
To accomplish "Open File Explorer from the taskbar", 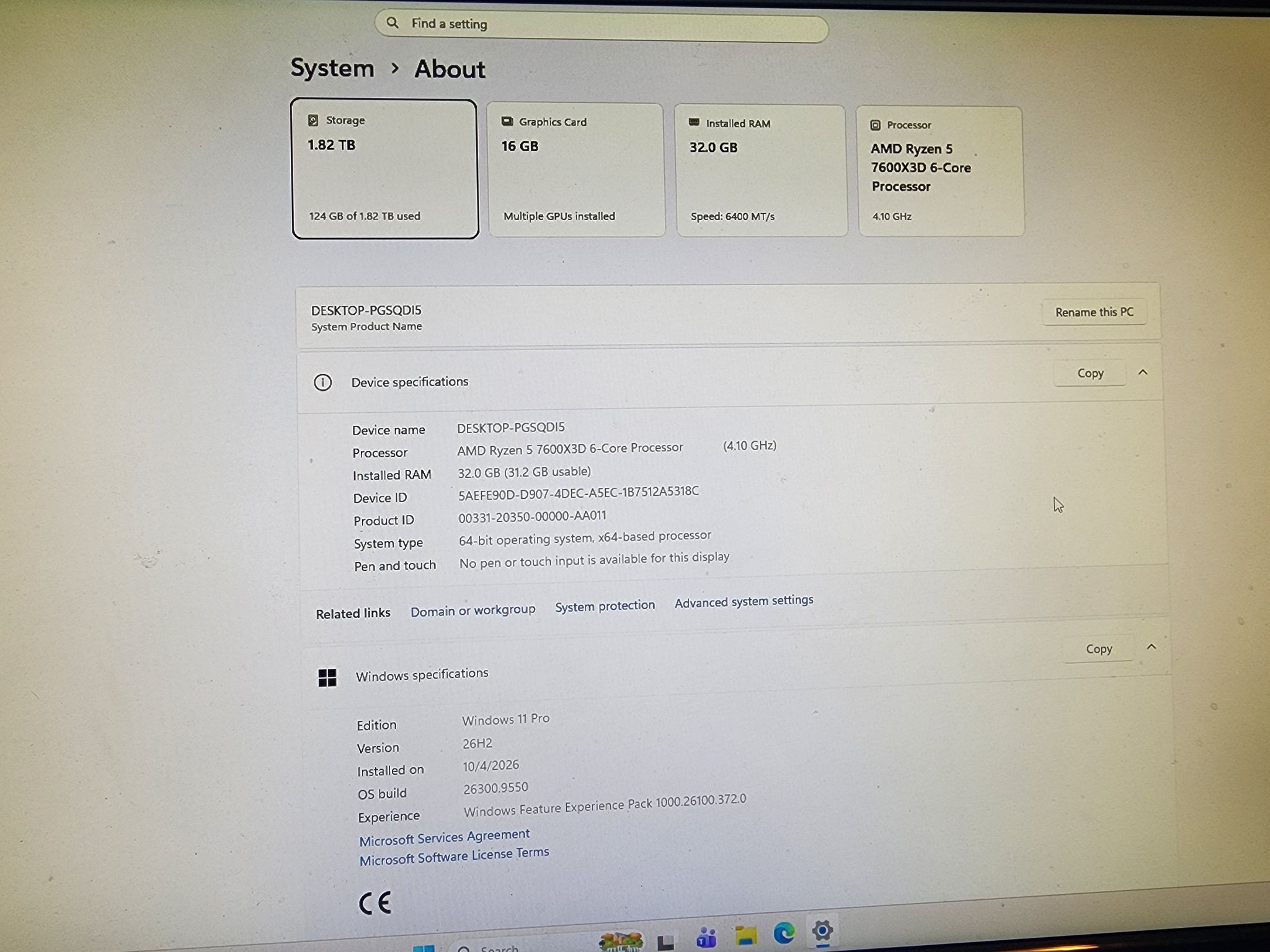I will click(x=746, y=935).
